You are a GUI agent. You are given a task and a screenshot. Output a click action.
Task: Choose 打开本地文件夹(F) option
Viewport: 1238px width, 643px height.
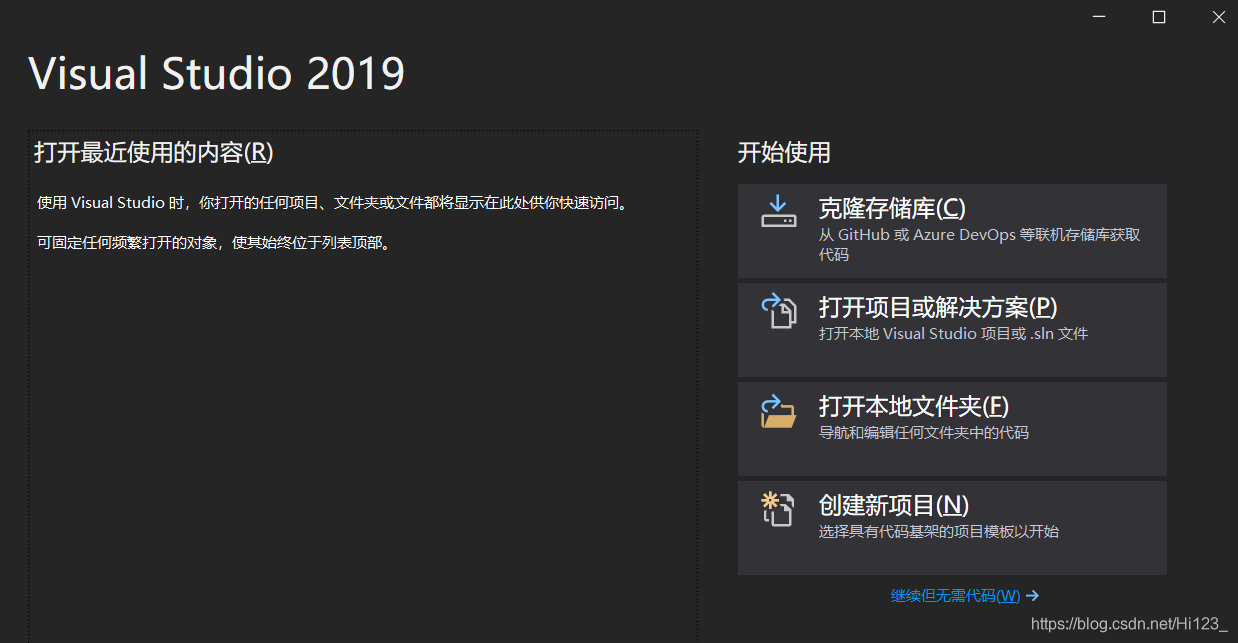point(952,429)
